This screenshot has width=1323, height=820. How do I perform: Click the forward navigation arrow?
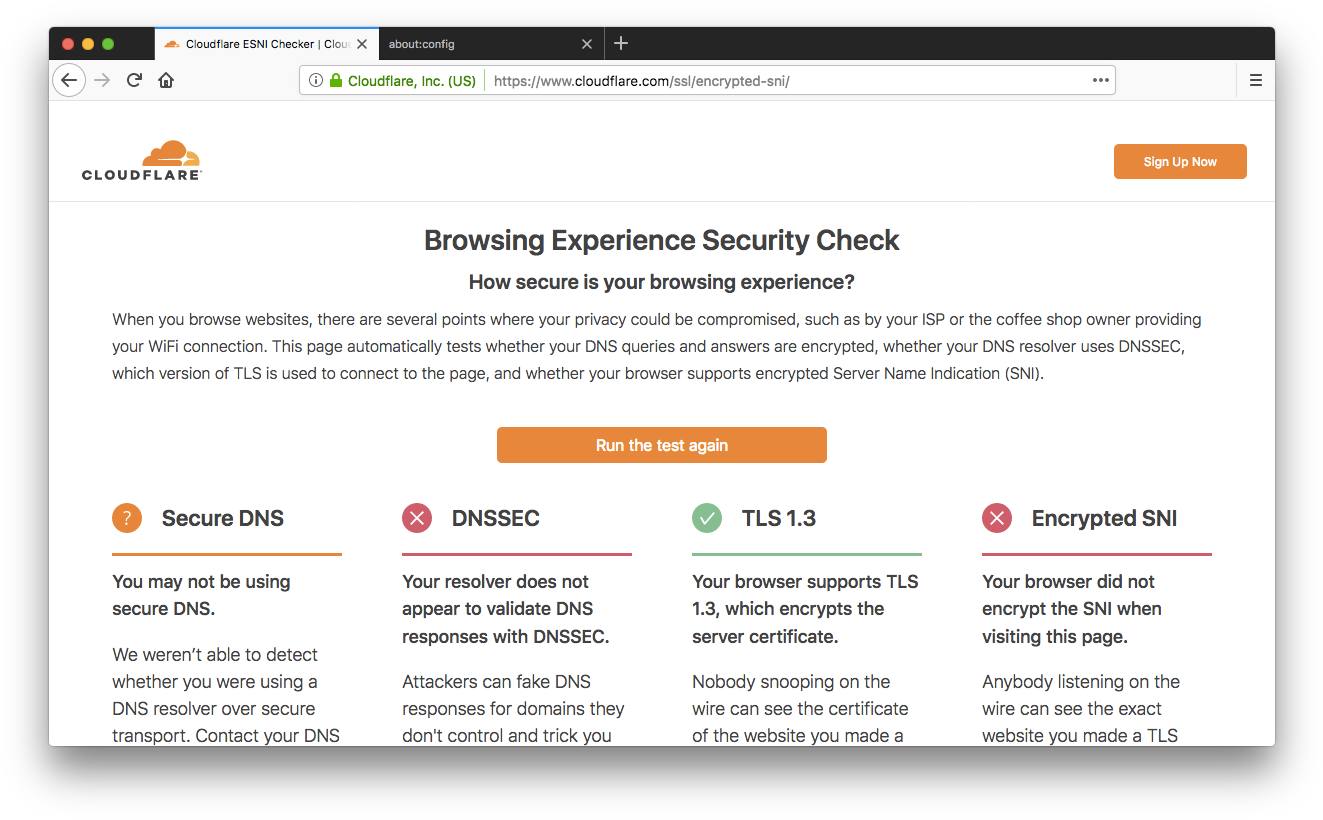[x=102, y=80]
